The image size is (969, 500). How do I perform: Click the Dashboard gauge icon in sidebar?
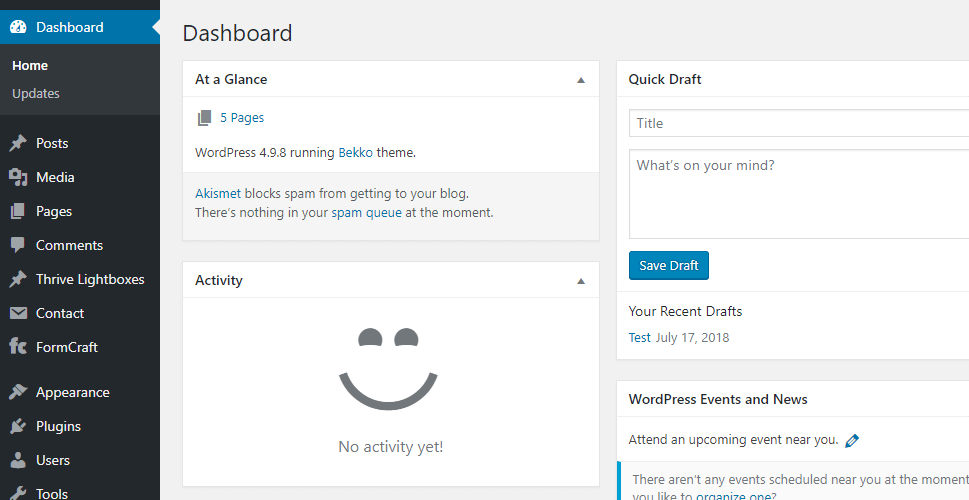click(19, 27)
